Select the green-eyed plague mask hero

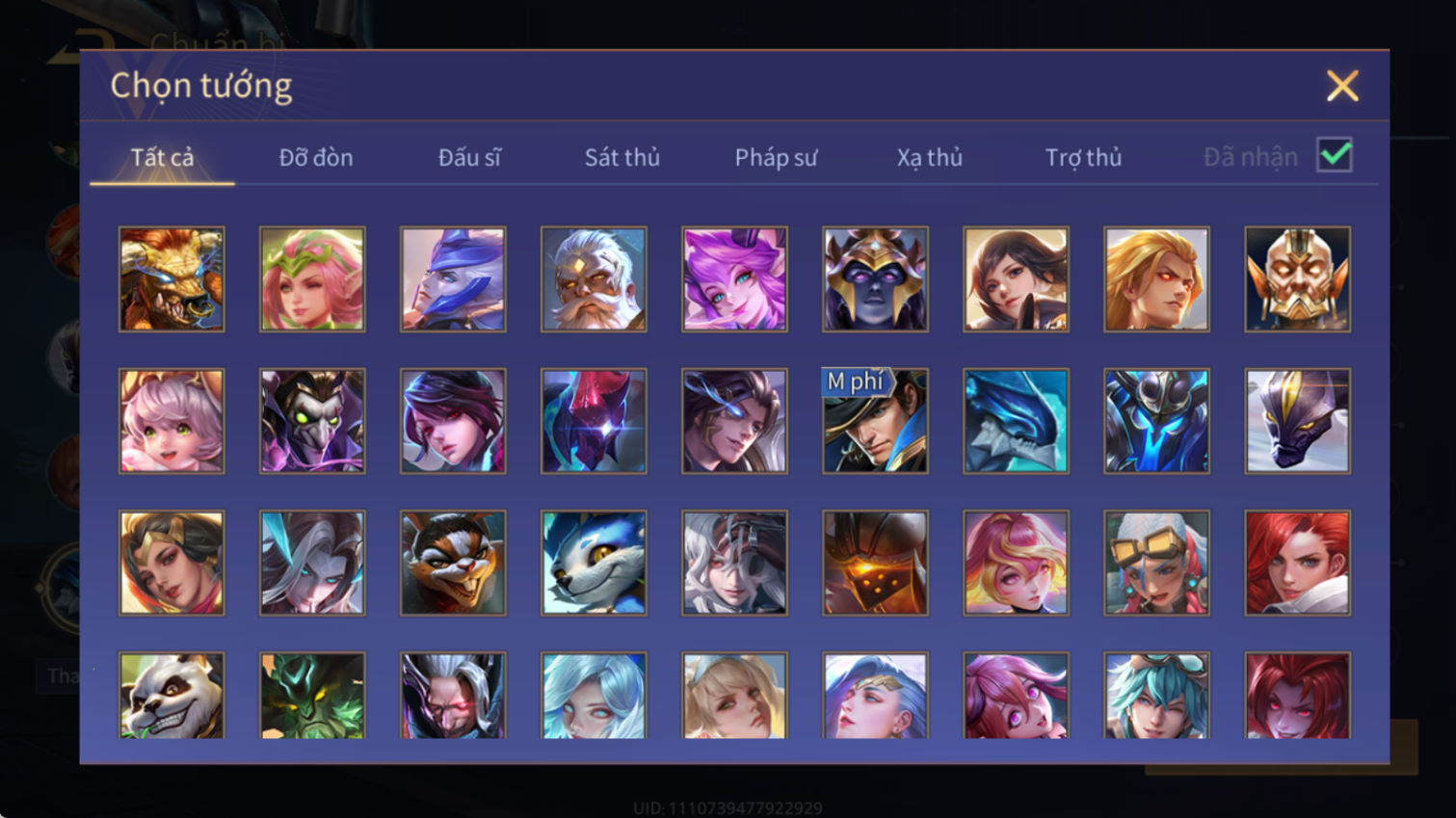[312, 421]
